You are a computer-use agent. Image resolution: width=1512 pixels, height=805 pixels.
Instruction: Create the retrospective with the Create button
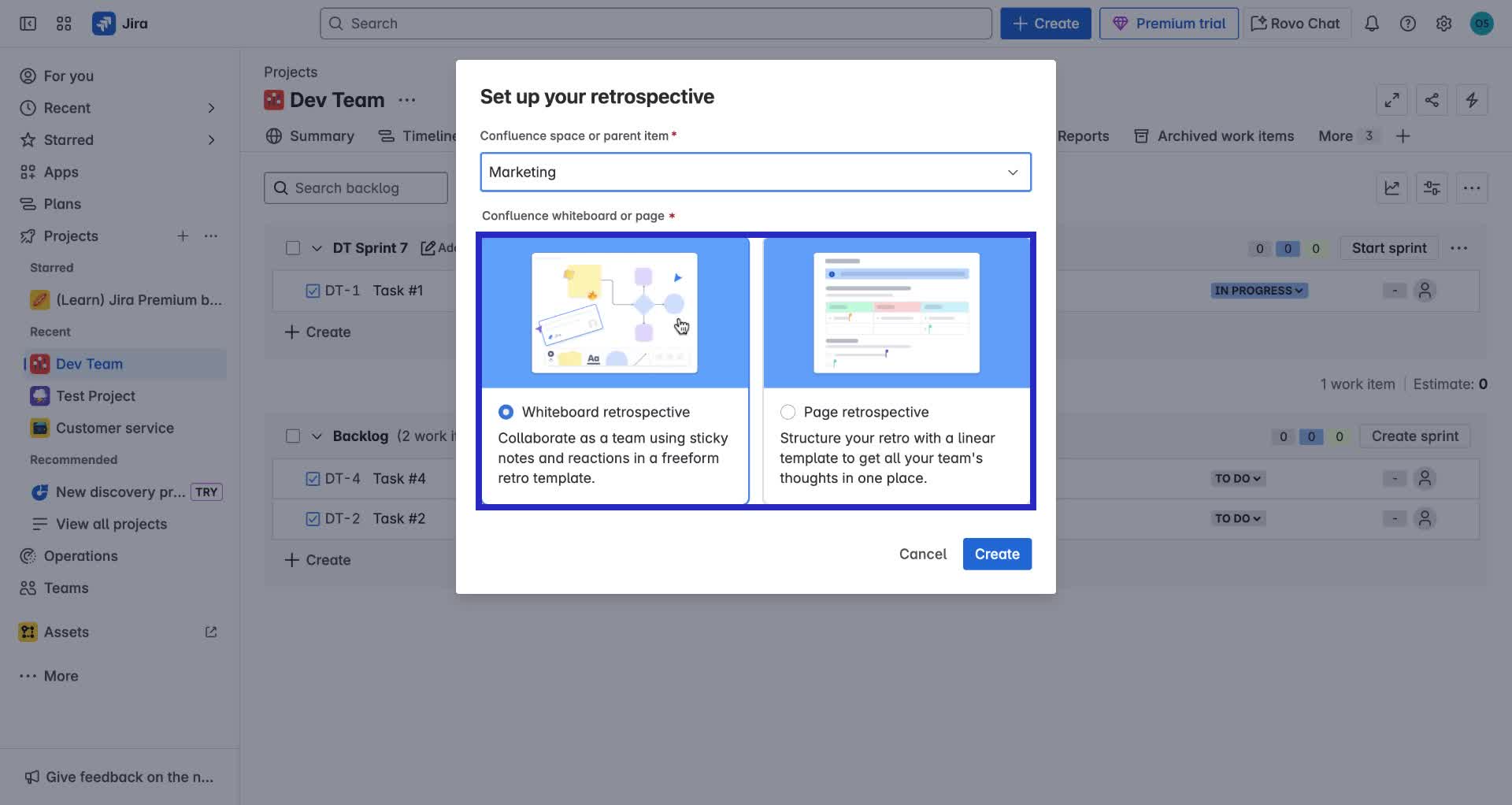point(996,554)
